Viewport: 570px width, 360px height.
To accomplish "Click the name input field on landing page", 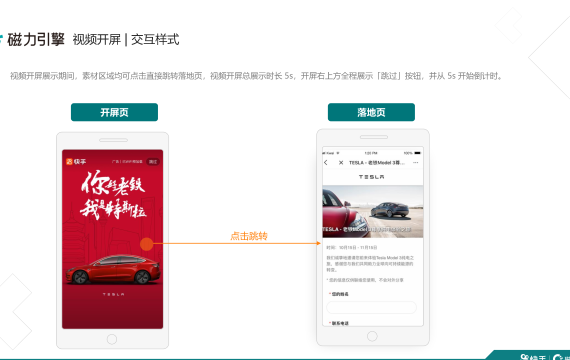I will click(372, 307).
